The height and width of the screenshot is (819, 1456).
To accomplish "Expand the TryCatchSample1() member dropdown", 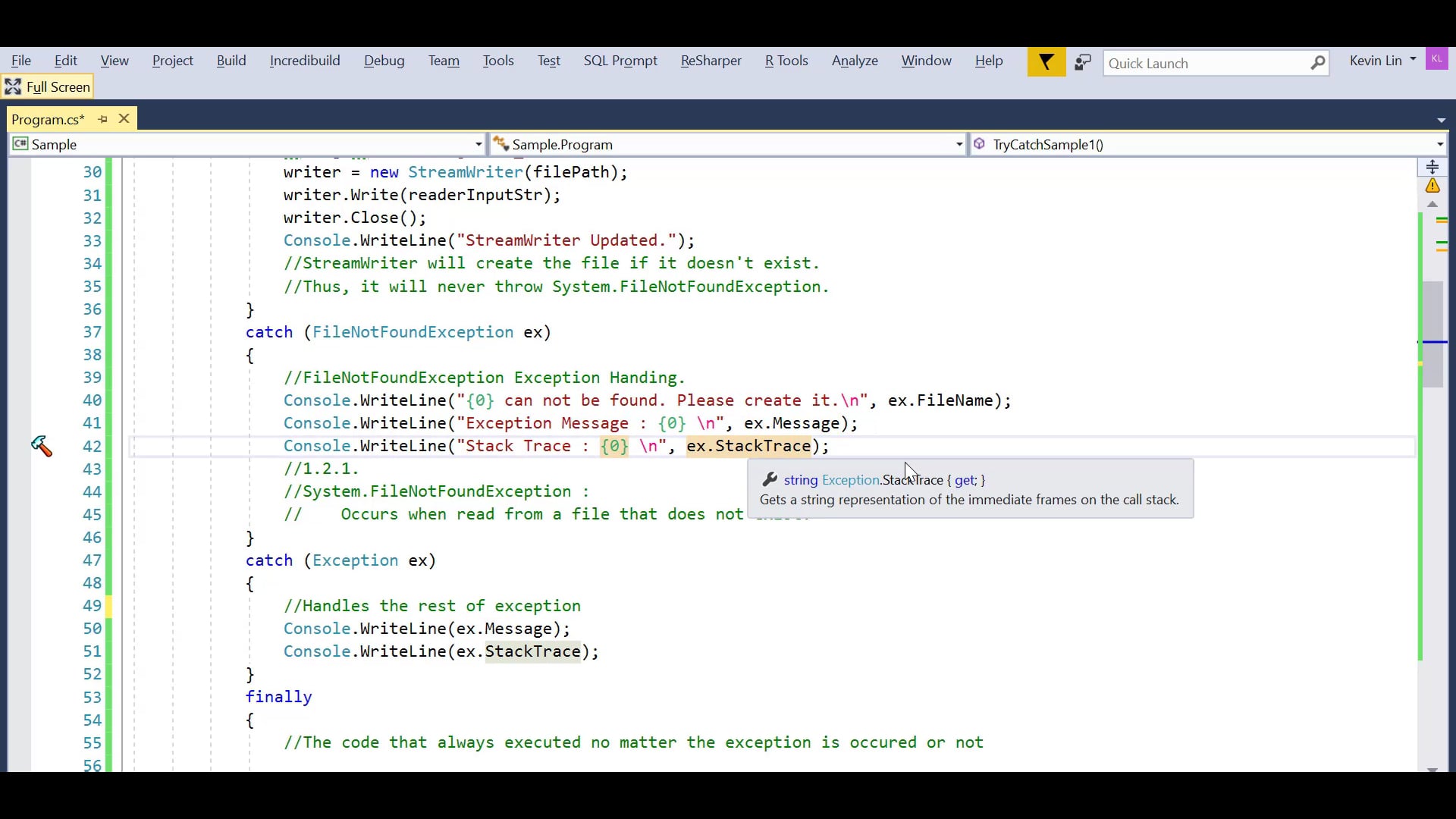I will click(1439, 144).
